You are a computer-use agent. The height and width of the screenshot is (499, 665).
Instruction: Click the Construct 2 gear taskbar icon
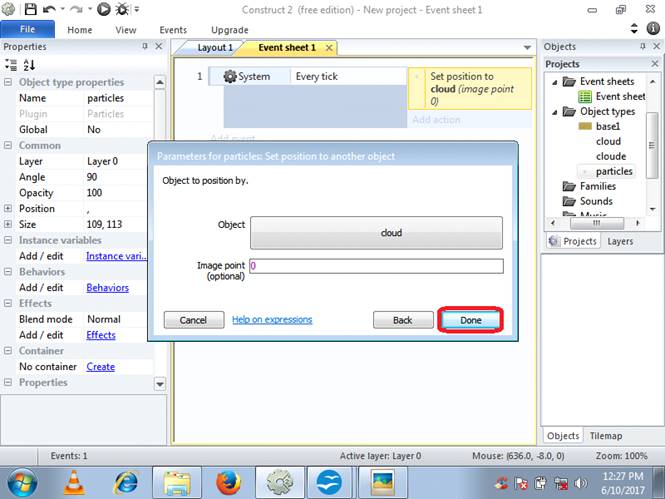pyautogui.click(x=279, y=482)
